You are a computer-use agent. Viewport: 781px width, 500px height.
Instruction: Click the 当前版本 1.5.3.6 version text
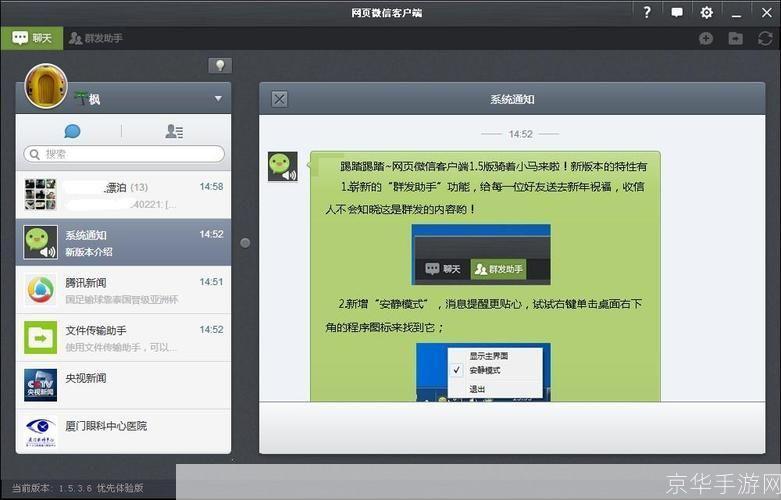click(x=78, y=488)
